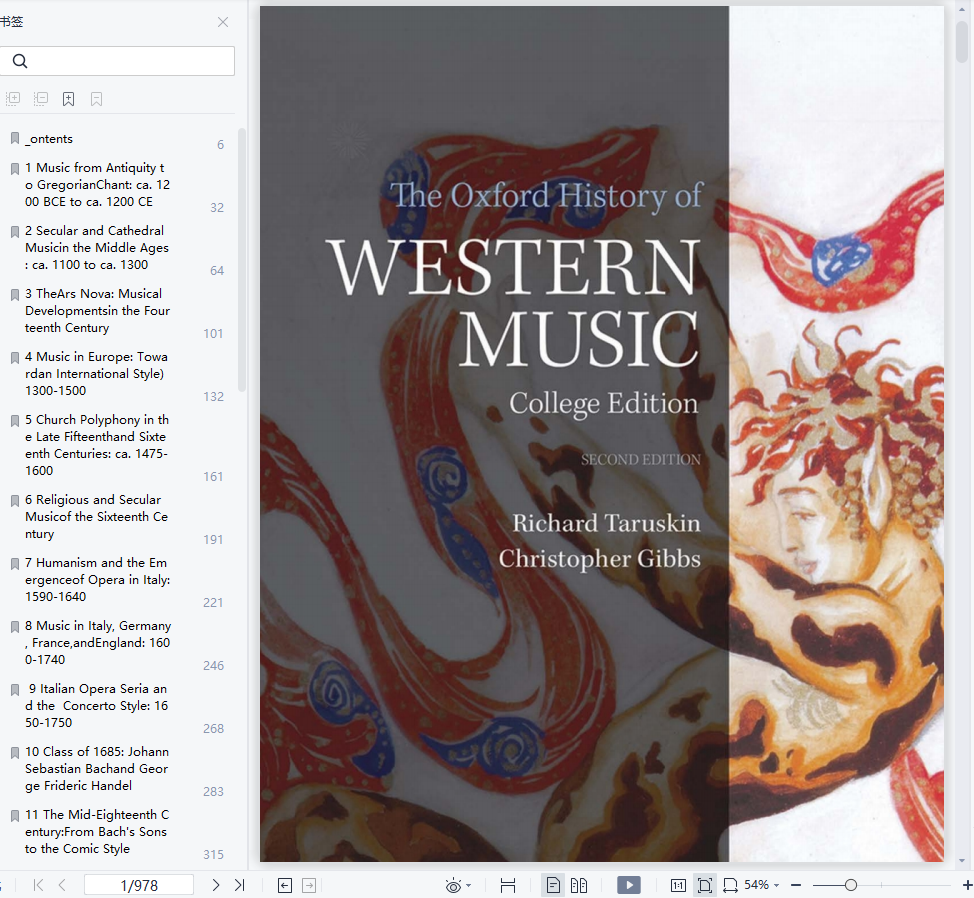Click the magnifier search icon

point(20,61)
